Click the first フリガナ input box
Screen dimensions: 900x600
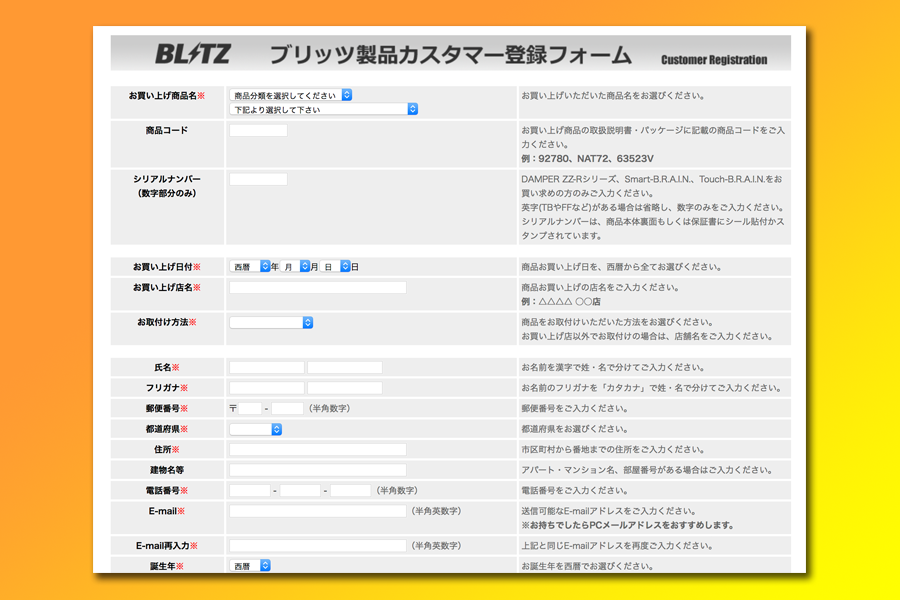tap(267, 388)
